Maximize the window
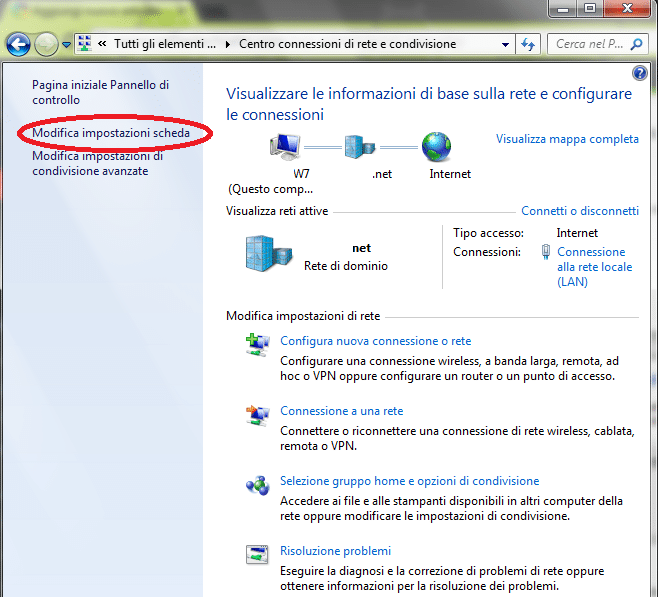 [590, 8]
